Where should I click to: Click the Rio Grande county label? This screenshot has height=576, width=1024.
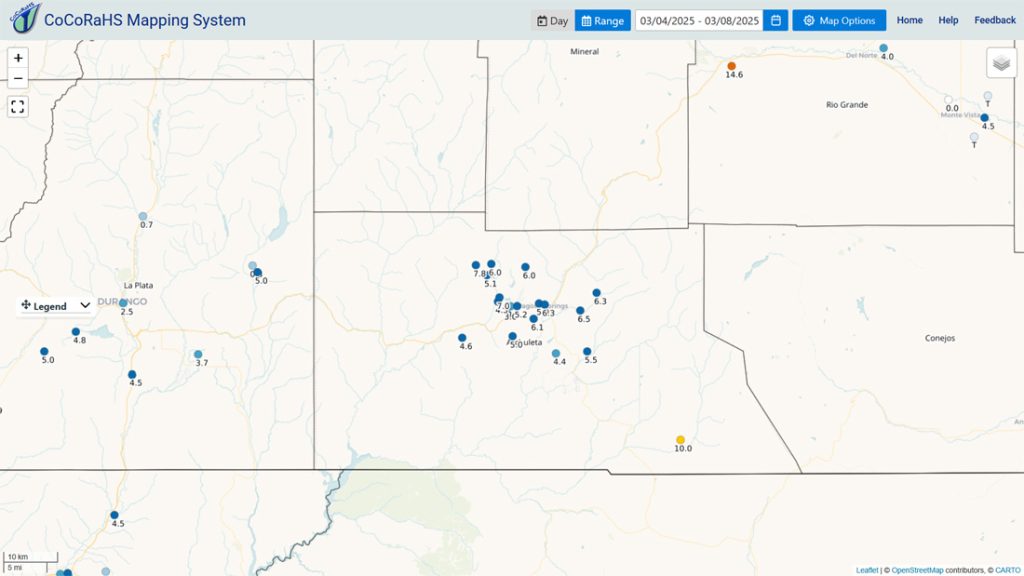tap(847, 104)
